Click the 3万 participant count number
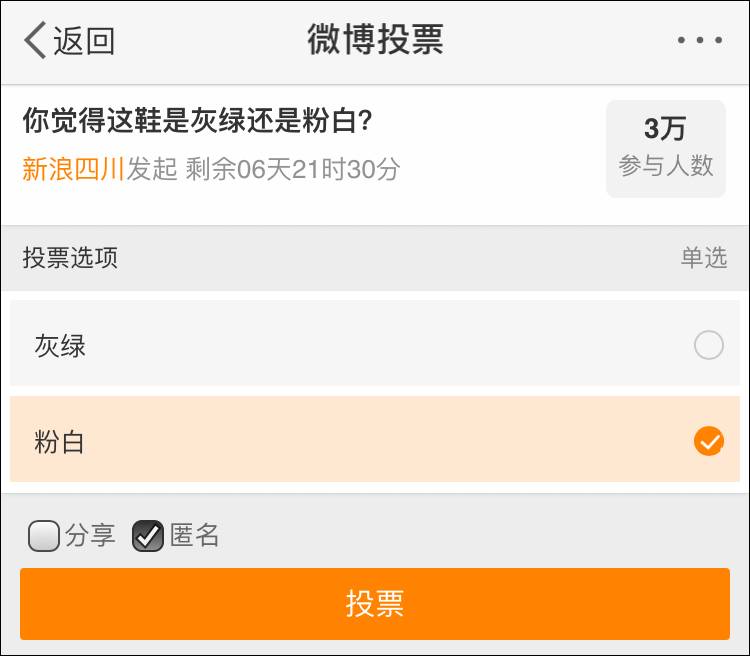The image size is (750, 656). click(665, 129)
